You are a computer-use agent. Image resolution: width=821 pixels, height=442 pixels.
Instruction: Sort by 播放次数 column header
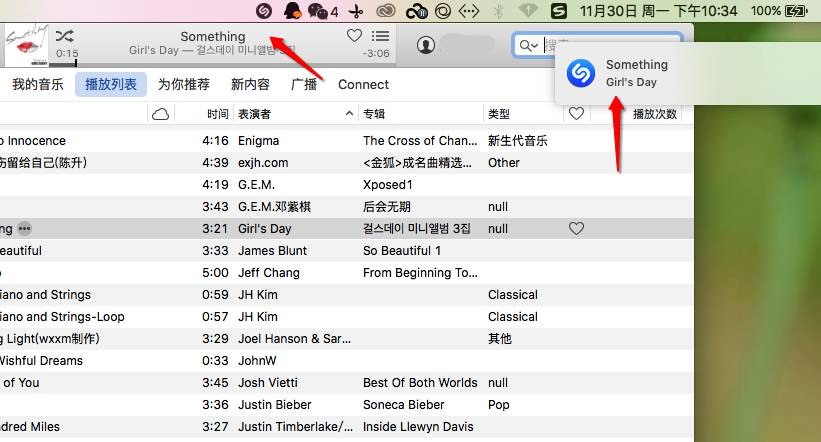pos(654,114)
